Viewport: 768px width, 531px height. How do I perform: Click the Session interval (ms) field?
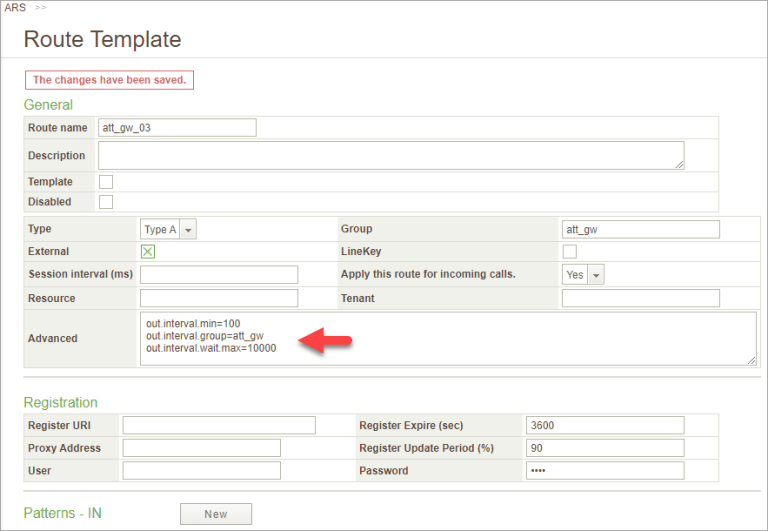[x=219, y=274]
